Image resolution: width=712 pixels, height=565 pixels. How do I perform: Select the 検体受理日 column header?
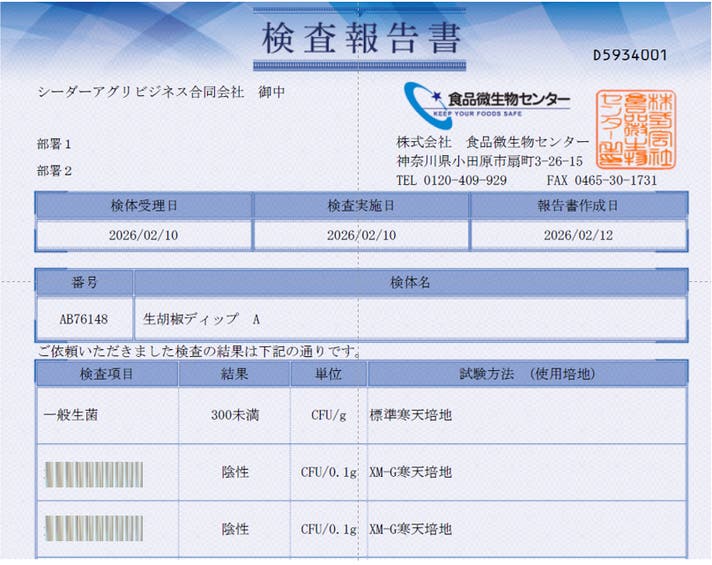[x=144, y=205]
